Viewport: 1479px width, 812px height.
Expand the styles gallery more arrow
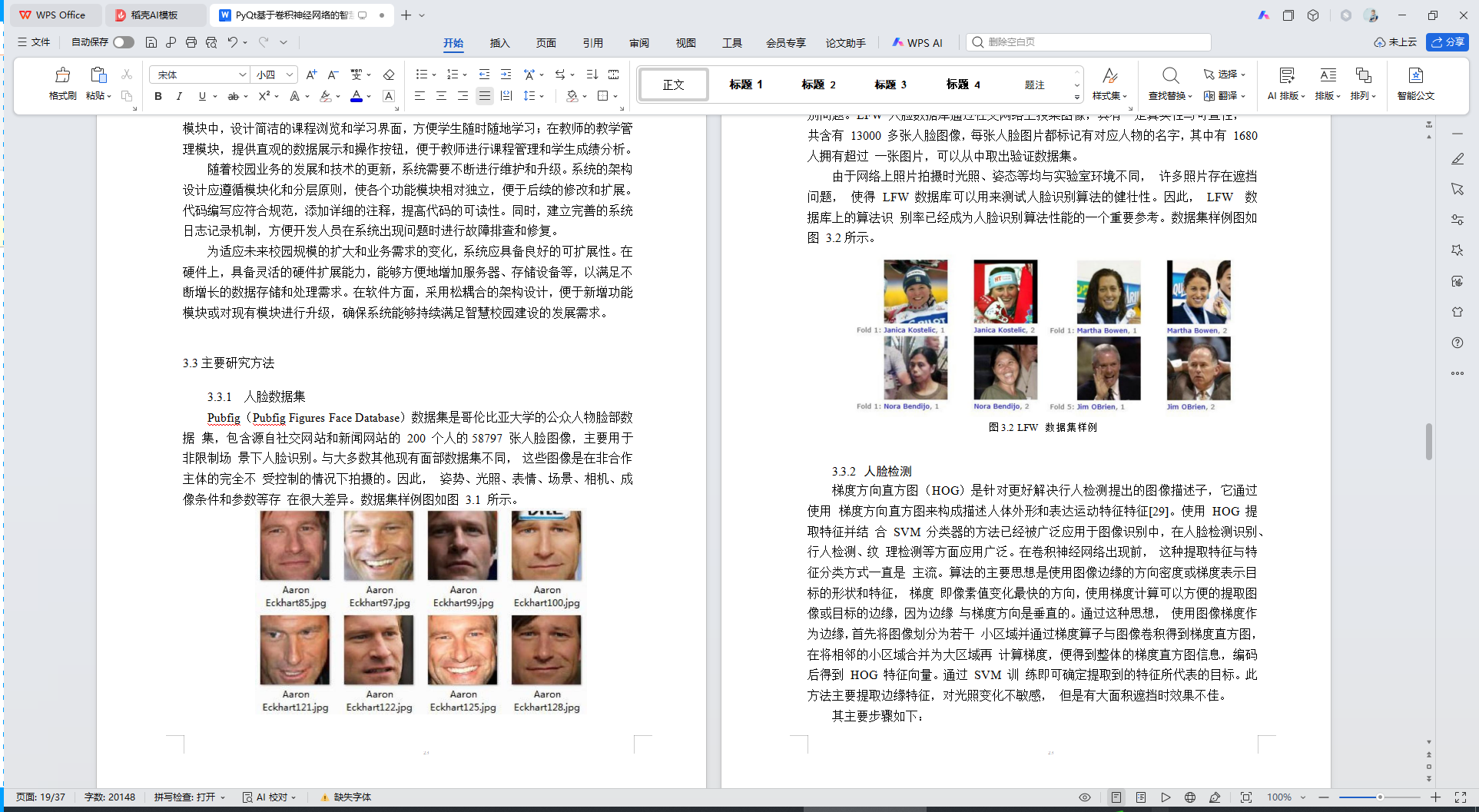1076,97
